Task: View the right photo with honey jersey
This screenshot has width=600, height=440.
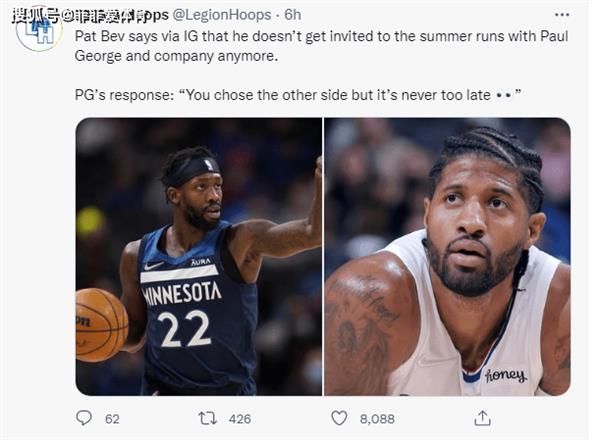Action: coord(447,257)
